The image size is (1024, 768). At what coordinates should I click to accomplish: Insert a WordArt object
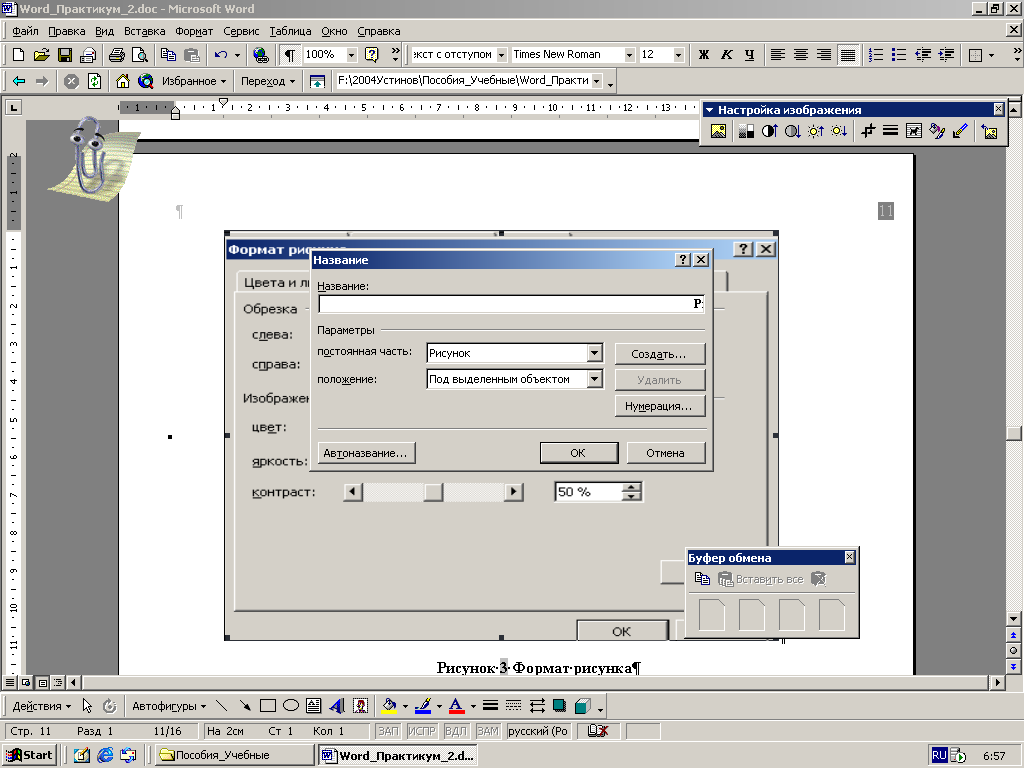point(337,706)
